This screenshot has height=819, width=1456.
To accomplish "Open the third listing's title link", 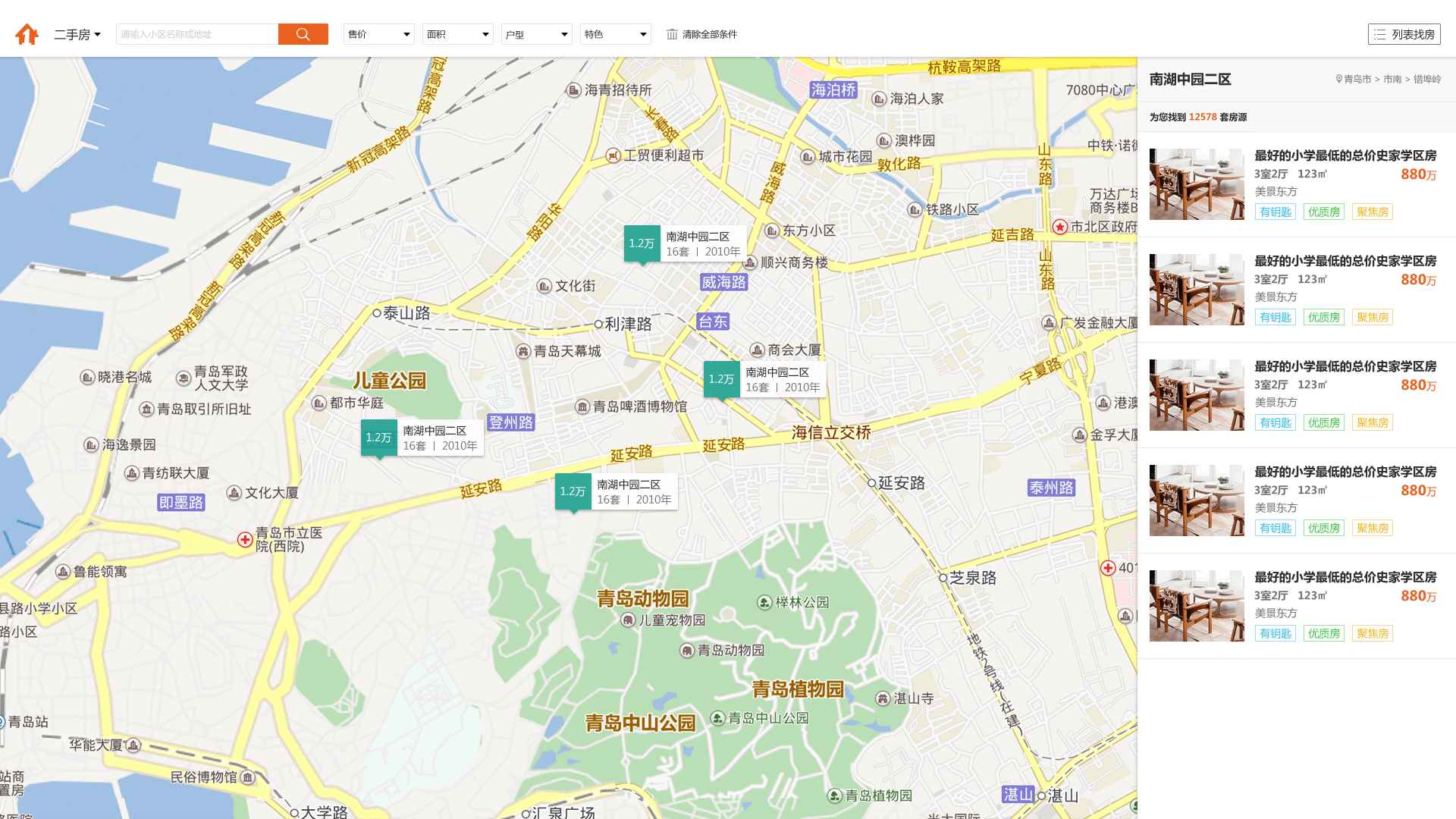I will pos(1345,366).
